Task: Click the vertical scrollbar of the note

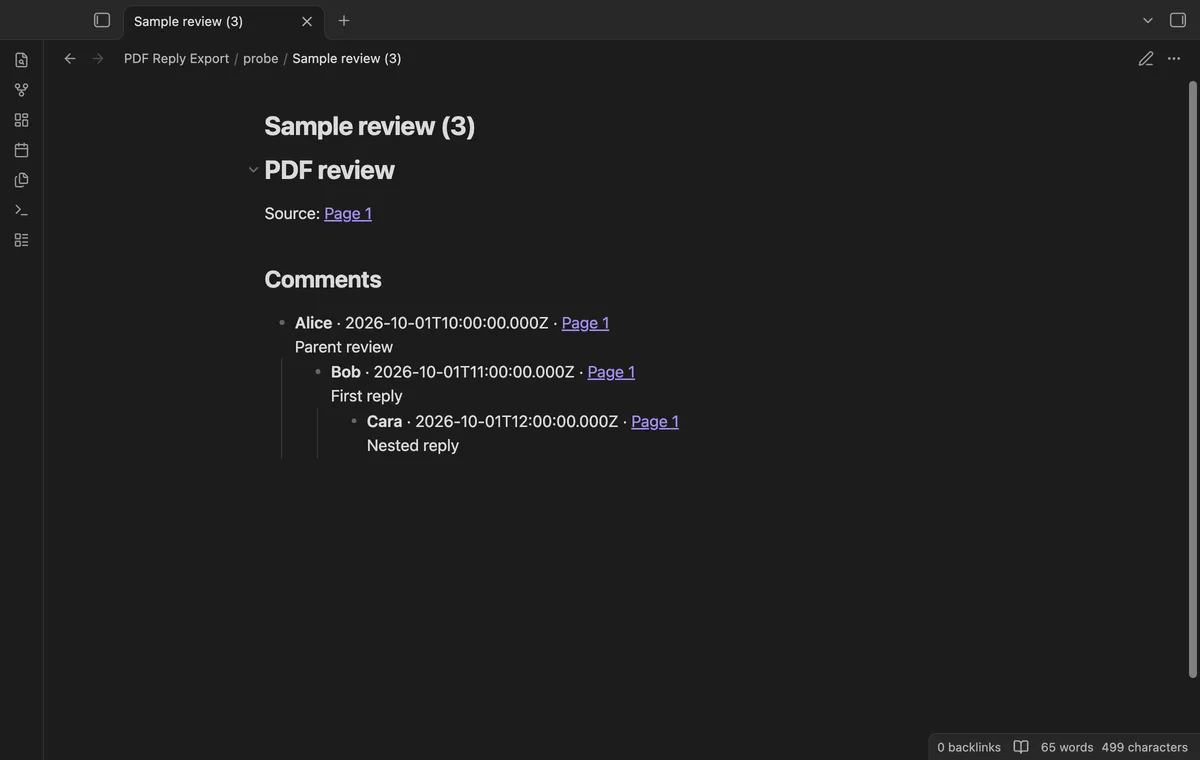Action: 1192,380
